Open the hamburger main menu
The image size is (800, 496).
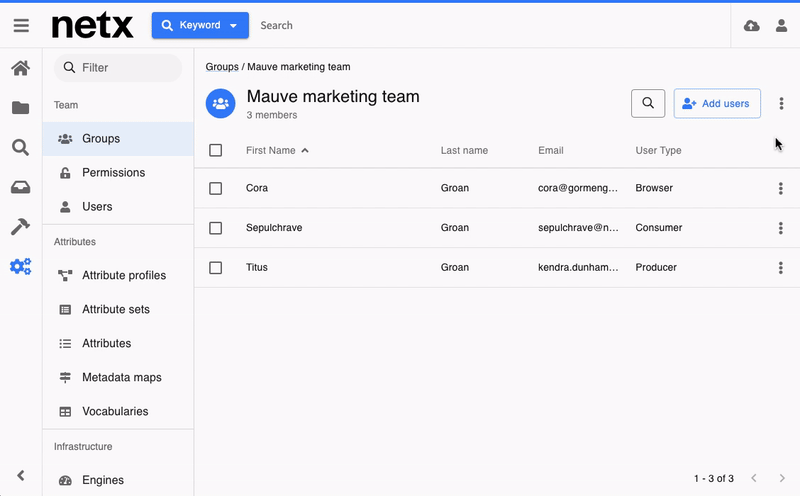[x=21, y=26]
